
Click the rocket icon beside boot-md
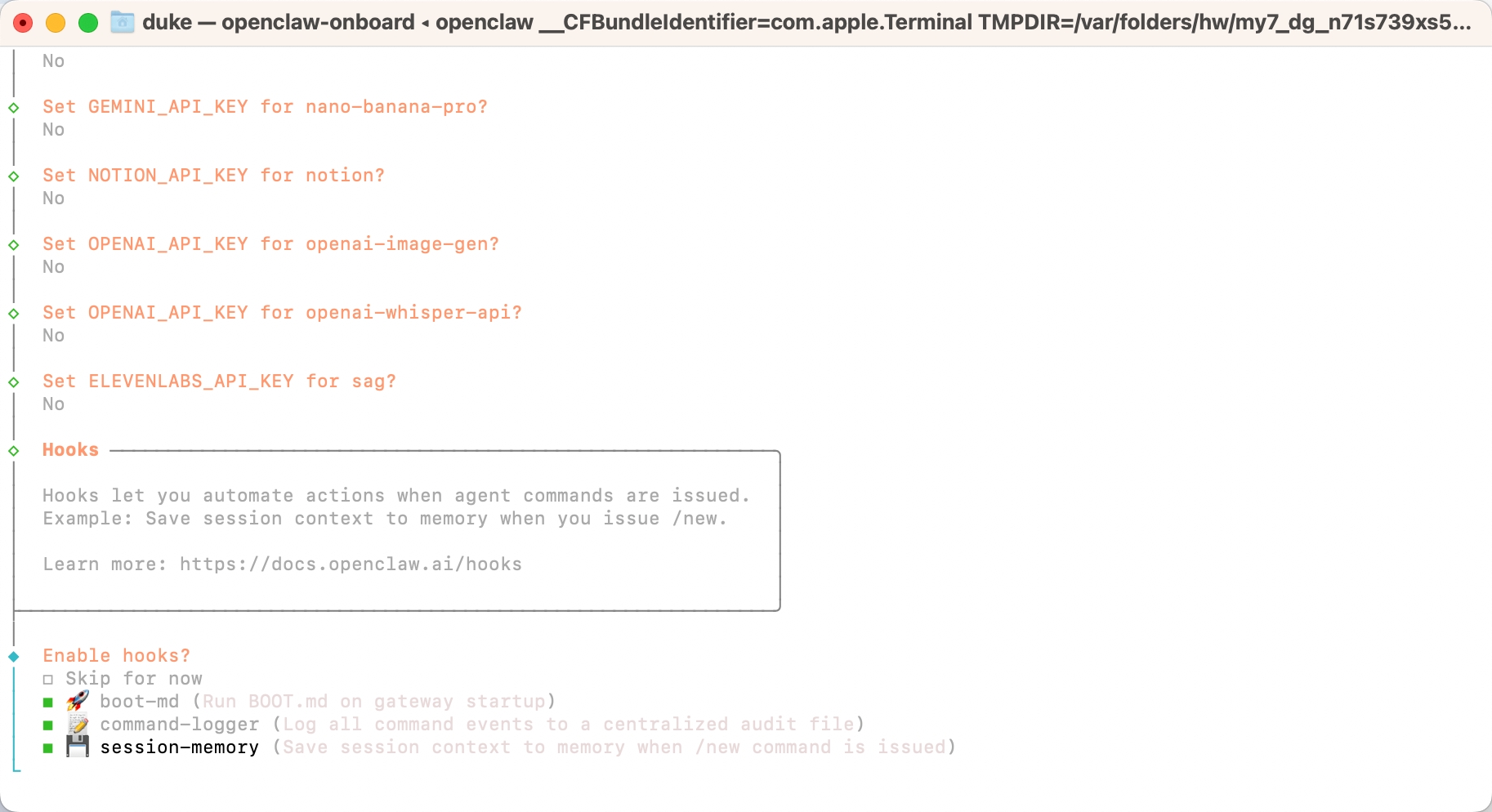[x=78, y=701]
